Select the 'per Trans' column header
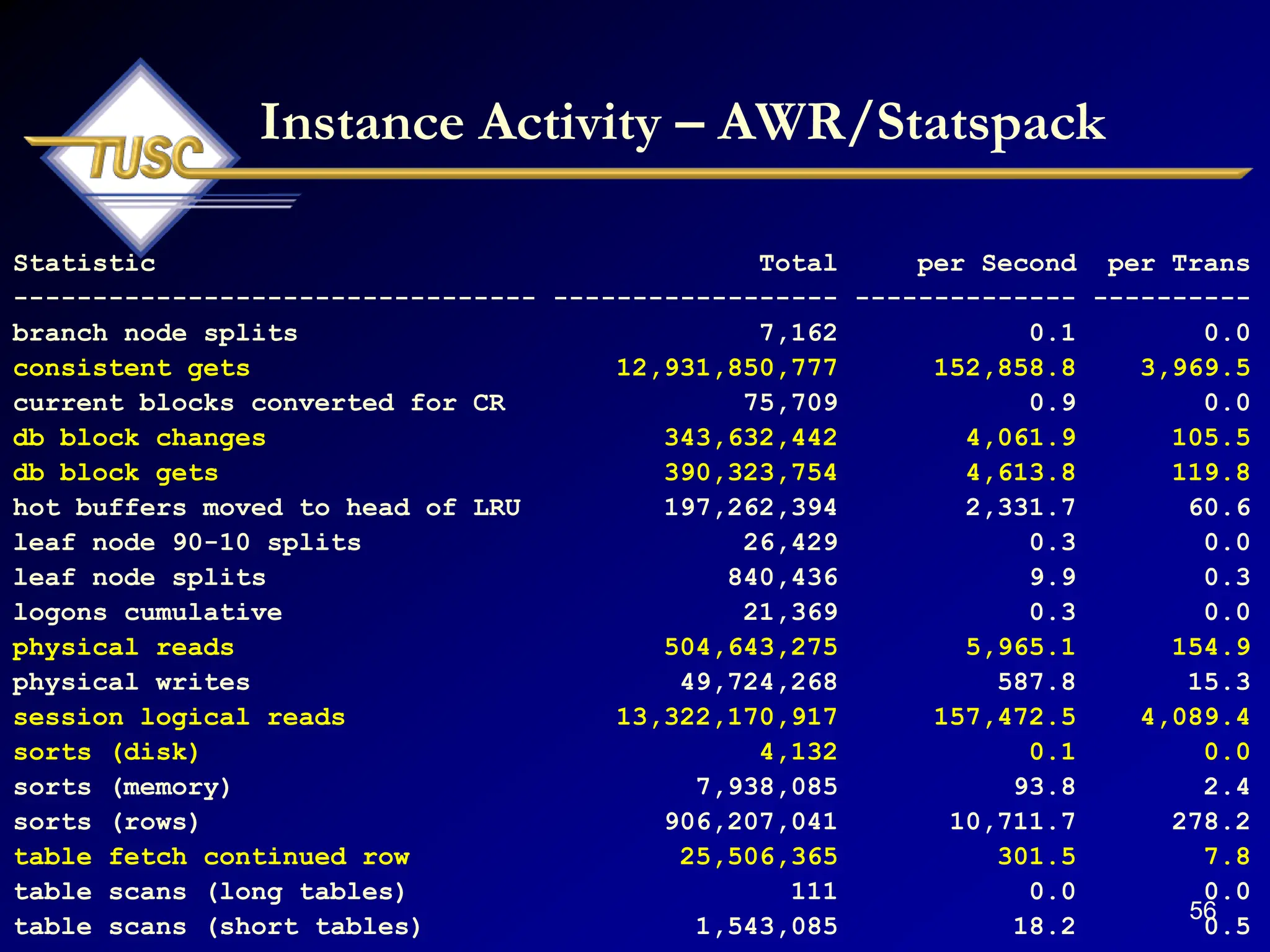This screenshot has height=952, width=1270. [1178, 263]
